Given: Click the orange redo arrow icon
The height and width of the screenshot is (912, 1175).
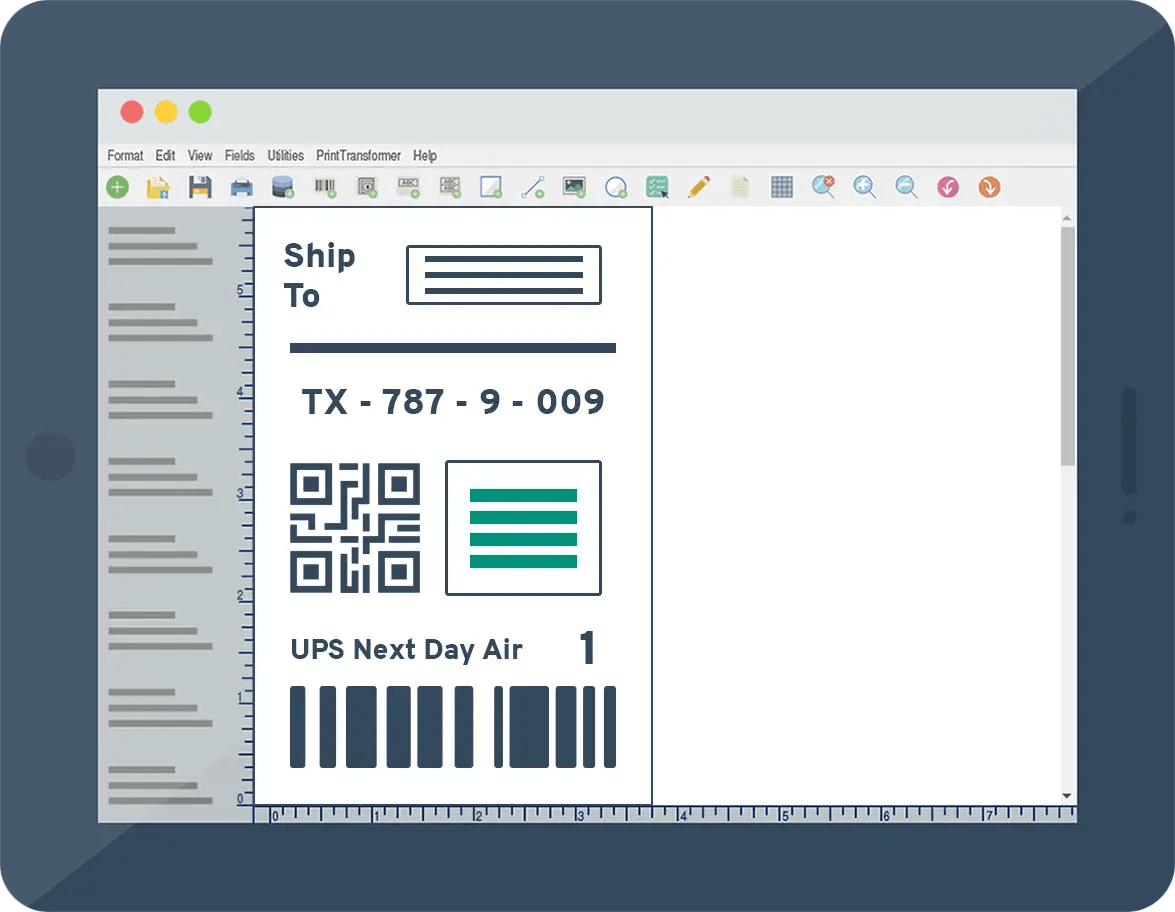Looking at the screenshot, I should pos(989,187).
